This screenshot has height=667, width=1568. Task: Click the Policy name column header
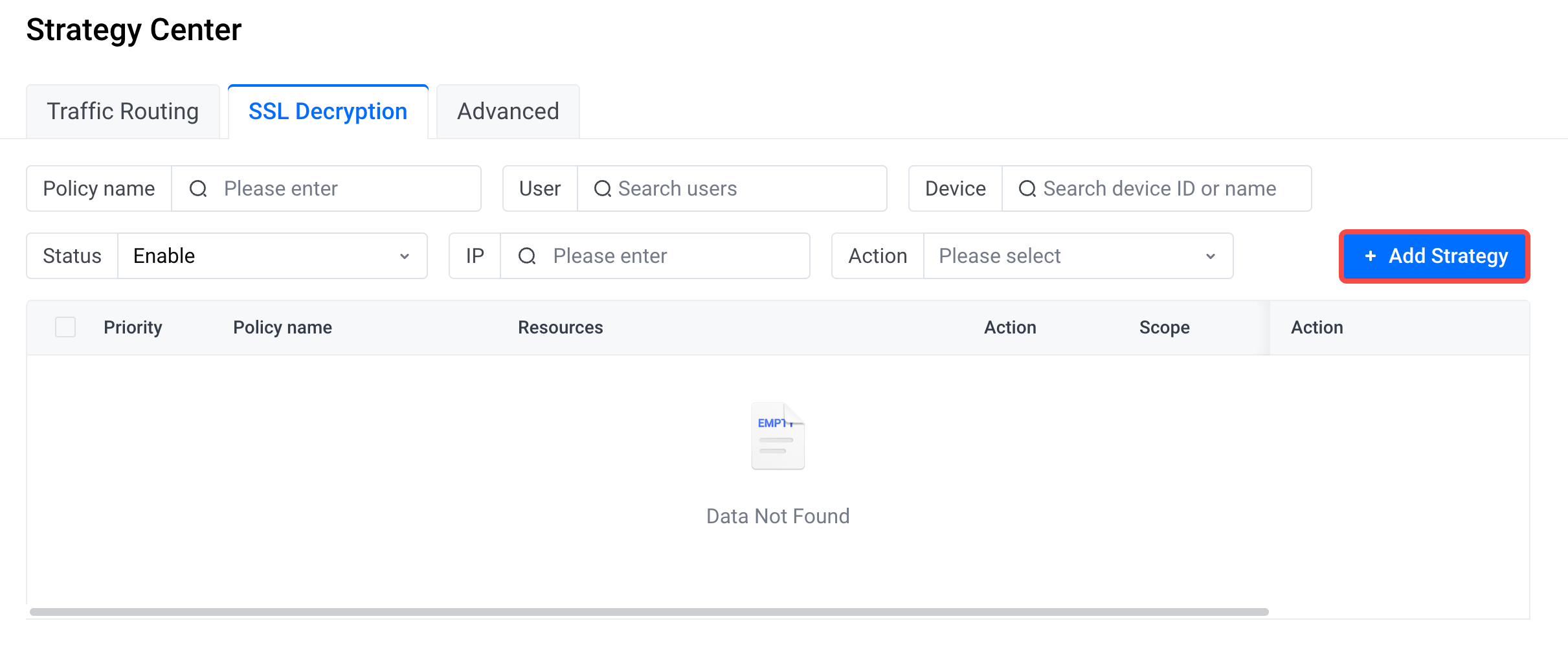282,327
